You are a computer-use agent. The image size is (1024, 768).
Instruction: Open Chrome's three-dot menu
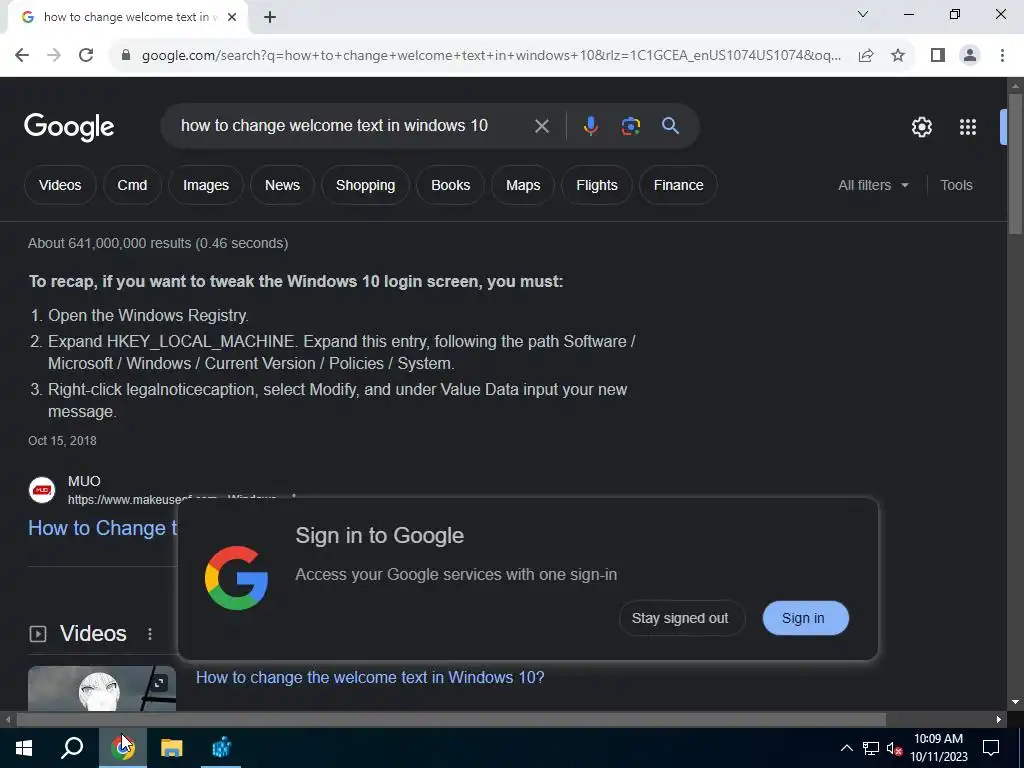tap(1002, 55)
